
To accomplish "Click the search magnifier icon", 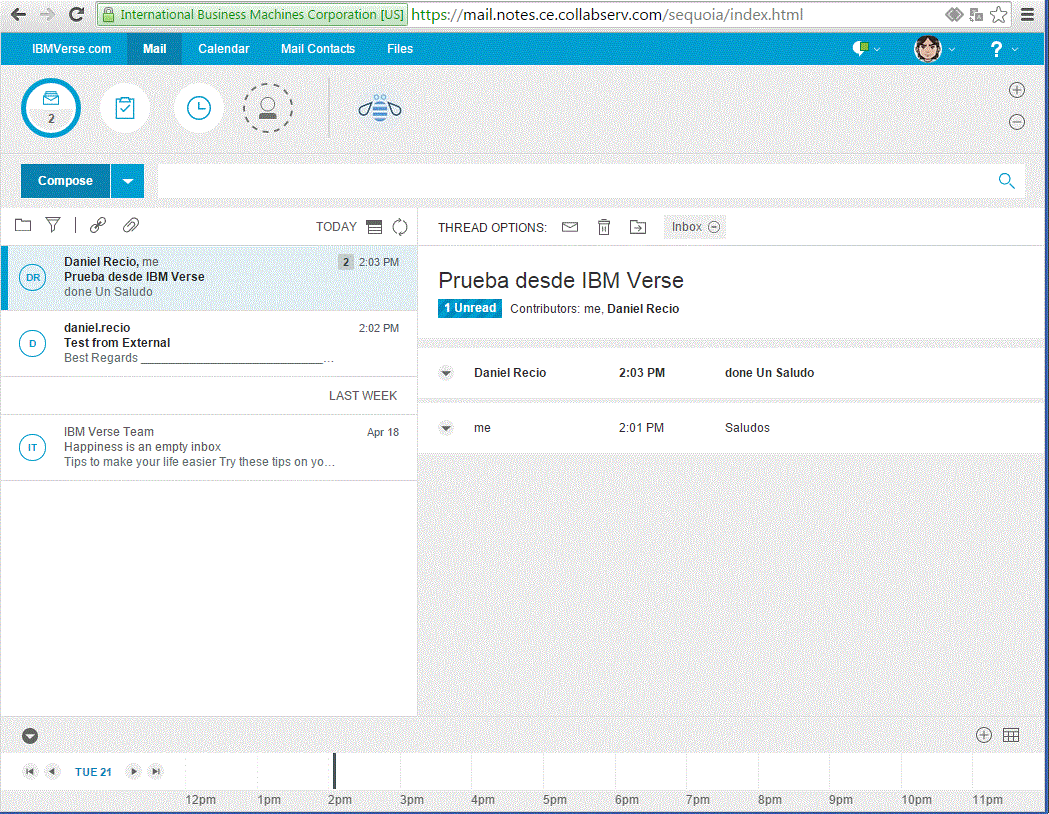I will pyautogui.click(x=1006, y=181).
